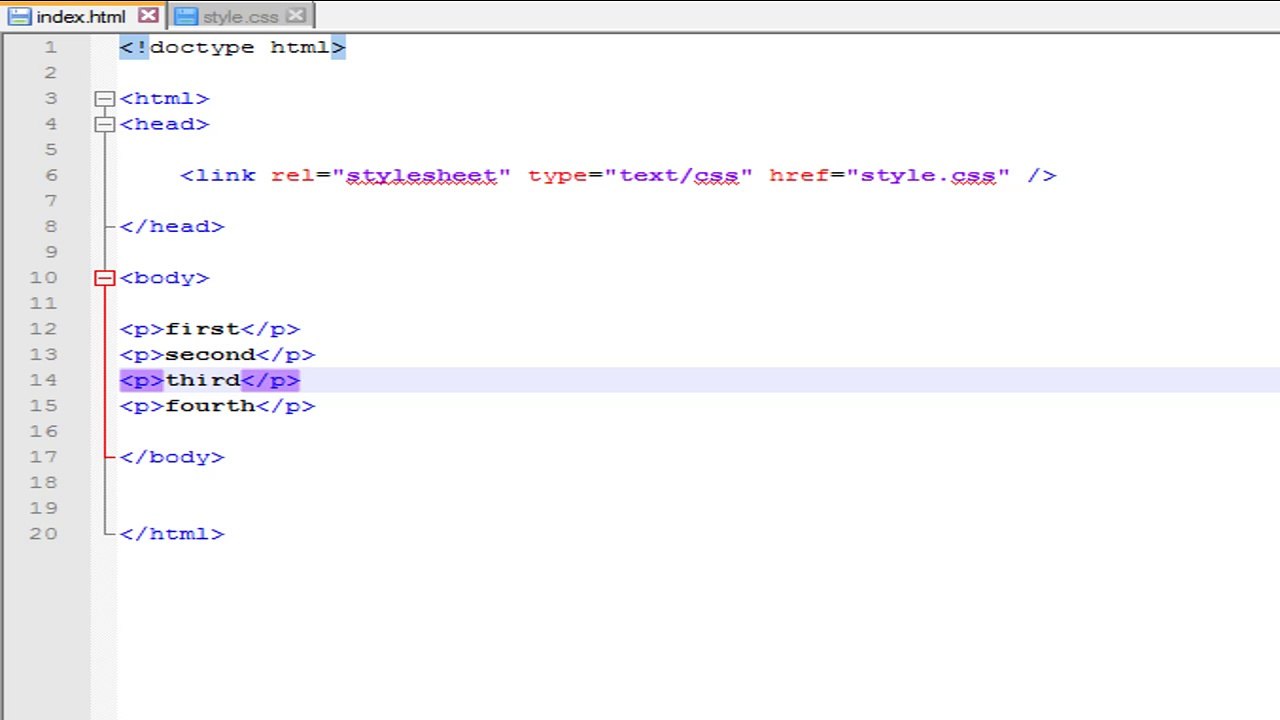Screen dimensions: 1280x720
Task: Click the rel attribute in link tag
Action: tap(293, 176)
